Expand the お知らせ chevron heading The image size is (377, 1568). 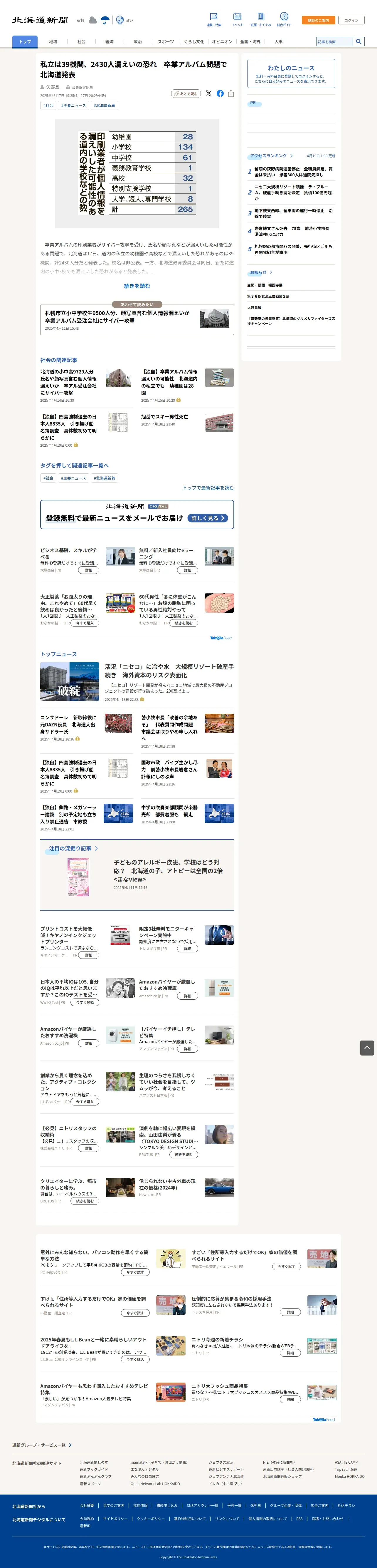pyautogui.click(x=261, y=272)
